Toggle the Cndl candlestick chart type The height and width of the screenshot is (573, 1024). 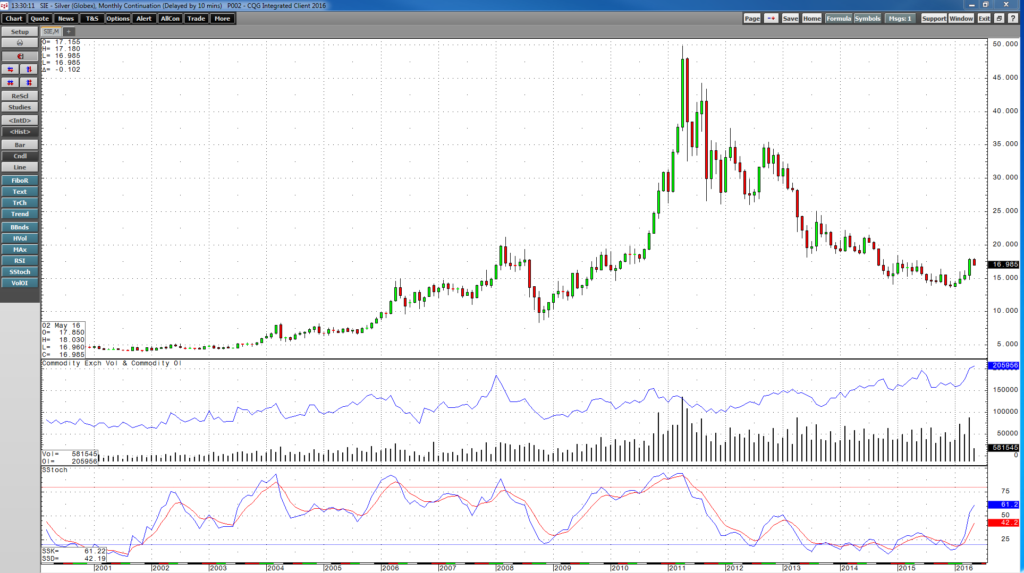[20, 156]
